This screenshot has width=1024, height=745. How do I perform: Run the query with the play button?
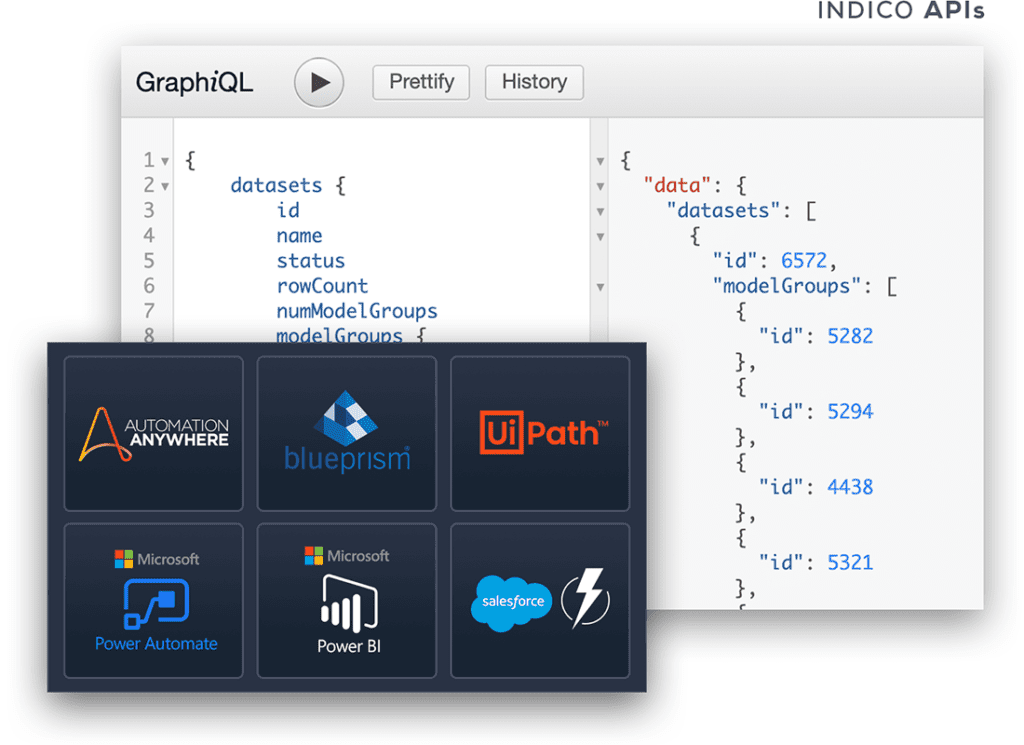(319, 82)
